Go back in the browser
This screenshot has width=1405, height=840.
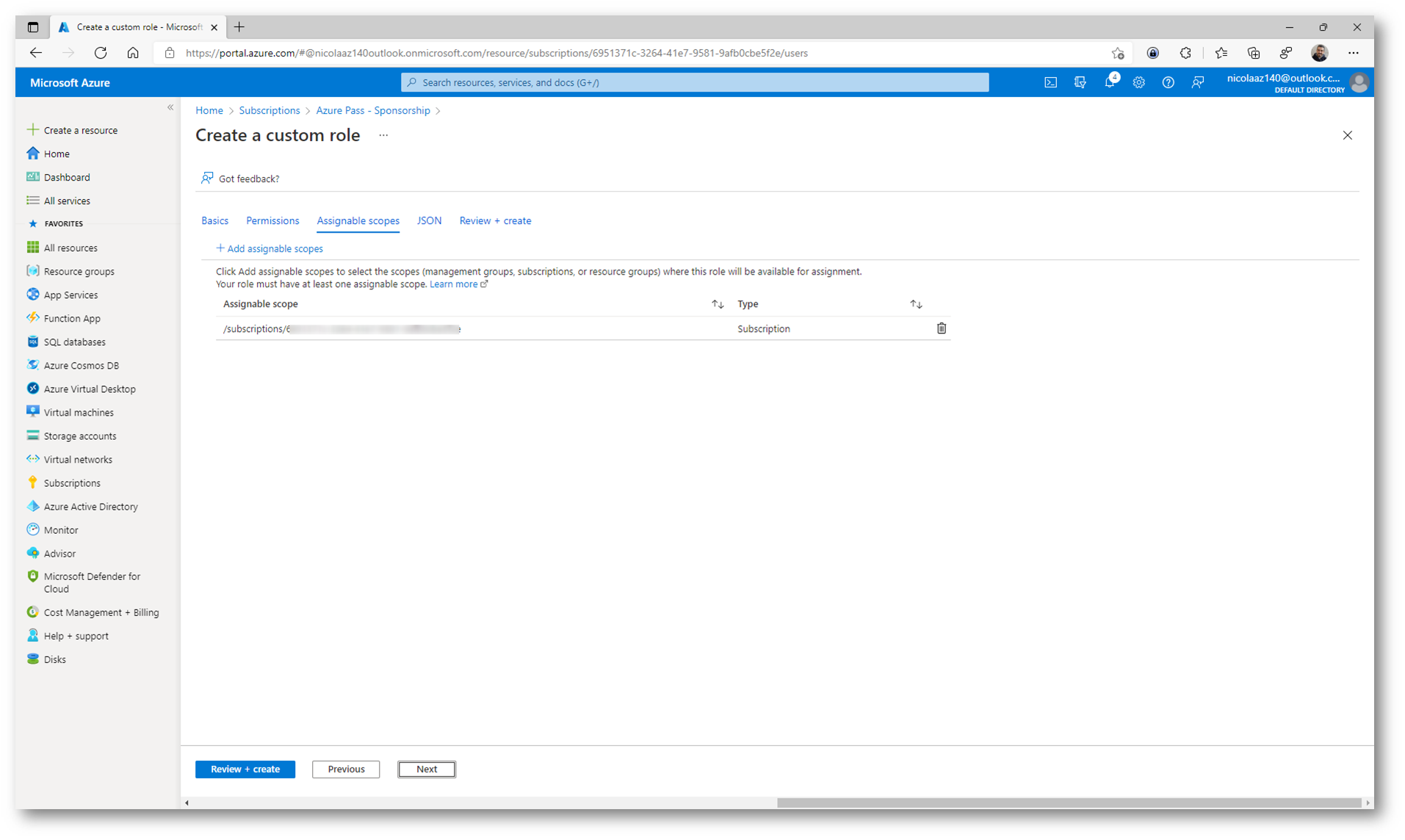(x=36, y=53)
